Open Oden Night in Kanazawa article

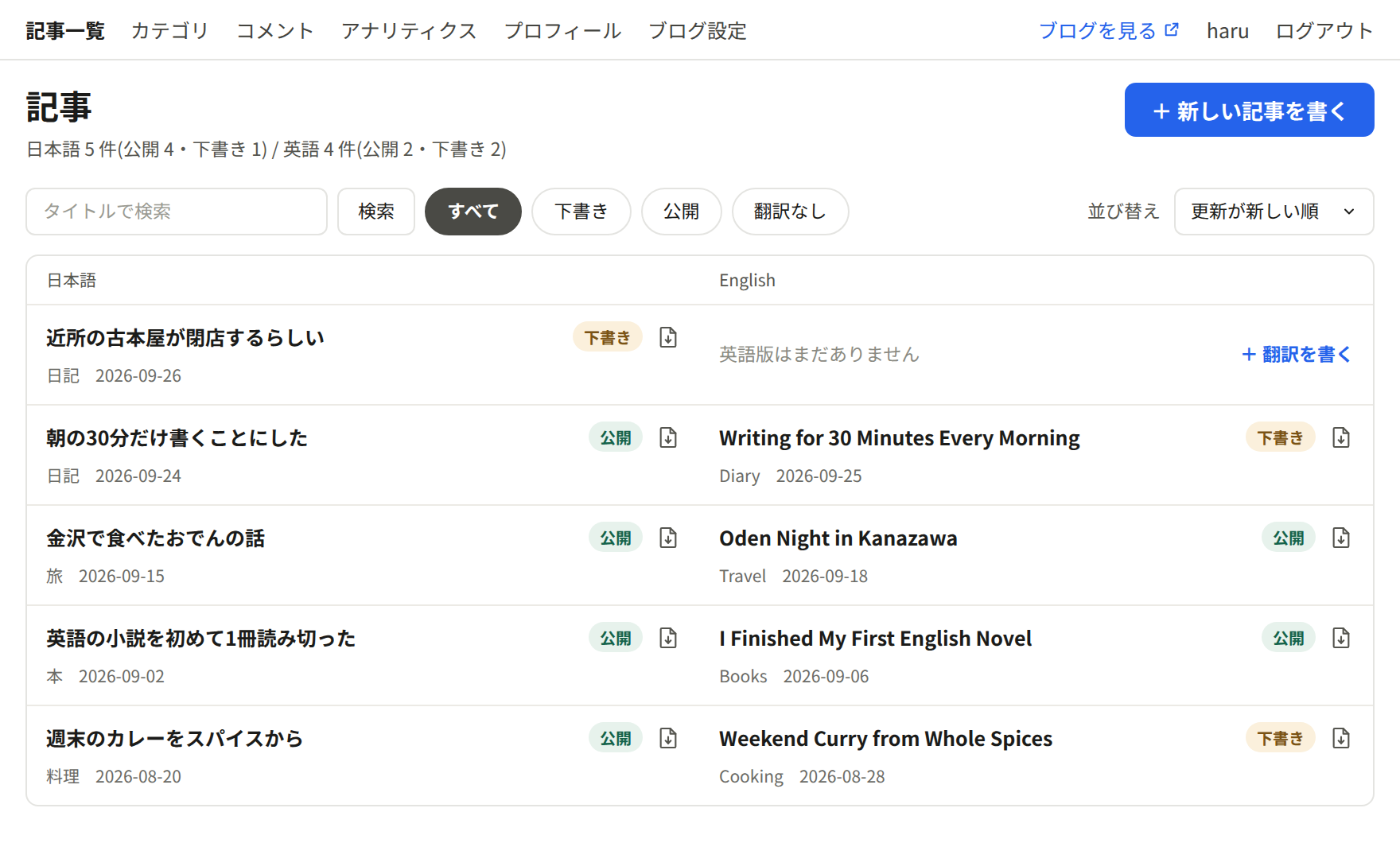[838, 538]
